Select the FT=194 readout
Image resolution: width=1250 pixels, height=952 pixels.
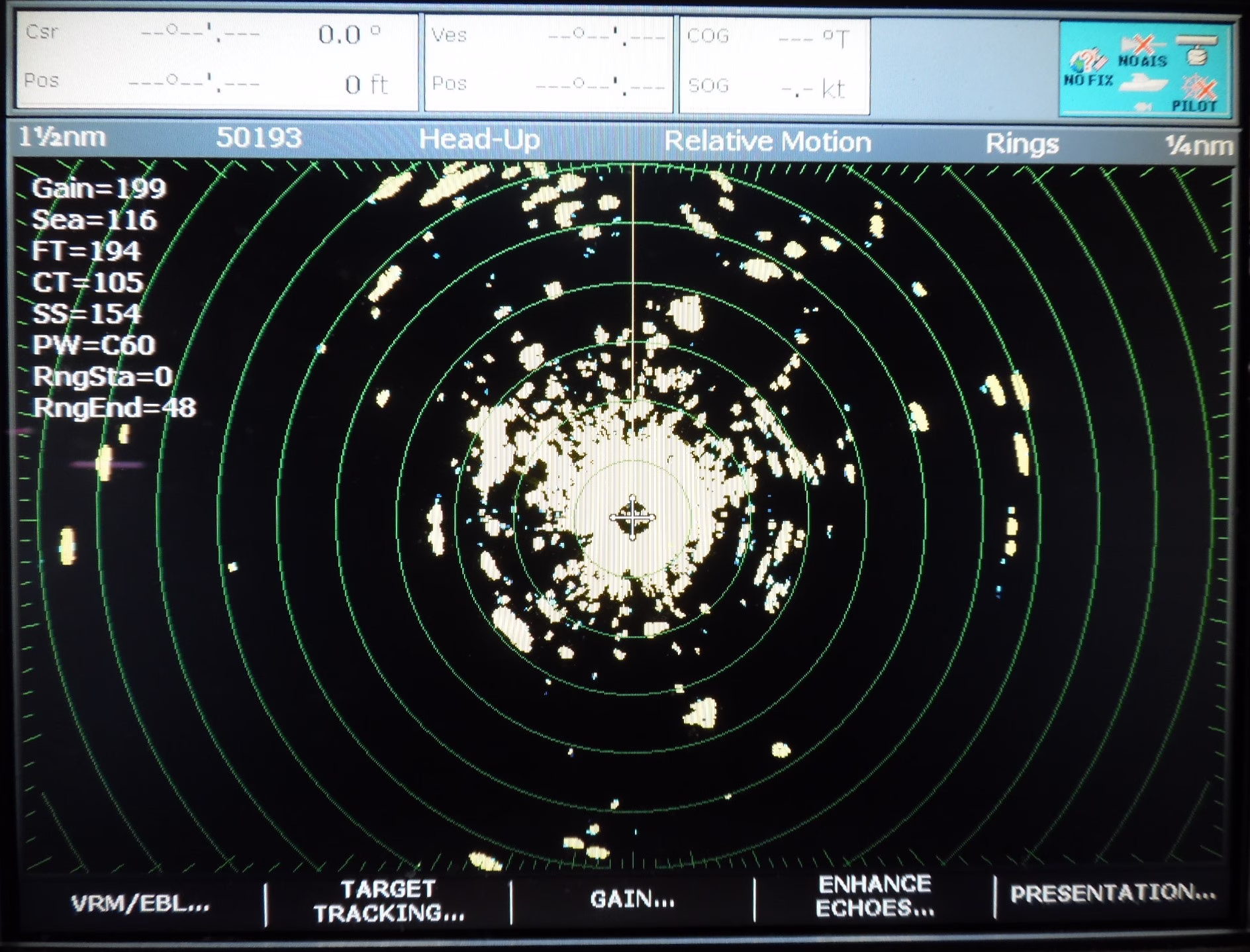86,251
